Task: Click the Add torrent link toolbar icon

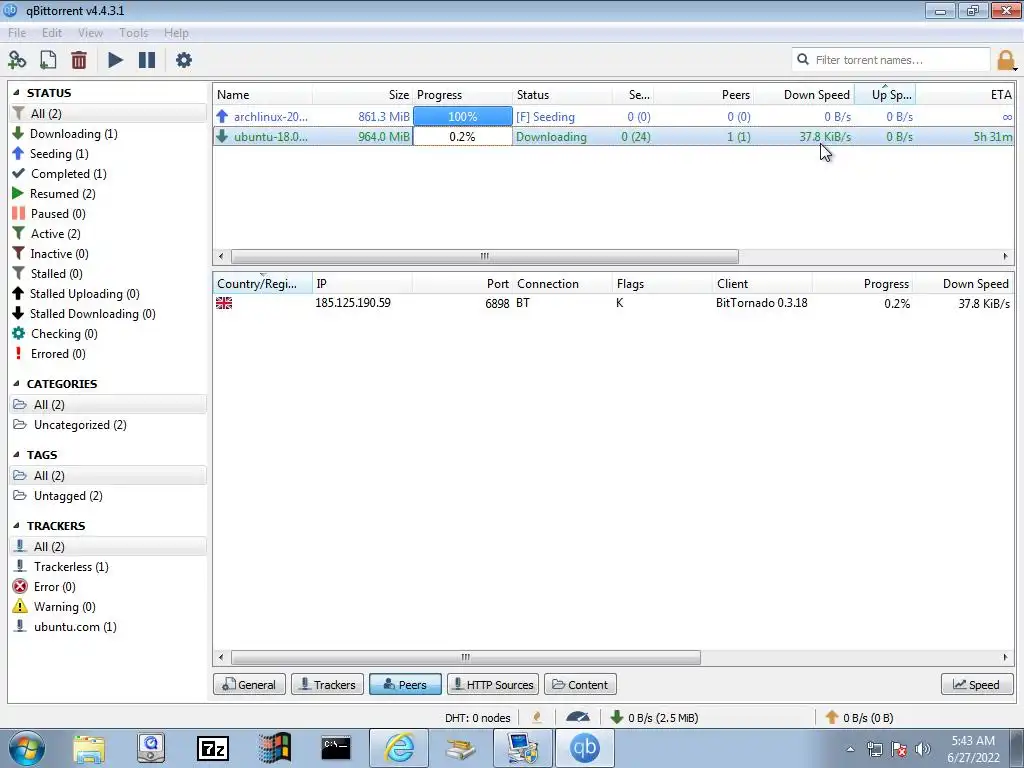Action: [17, 60]
